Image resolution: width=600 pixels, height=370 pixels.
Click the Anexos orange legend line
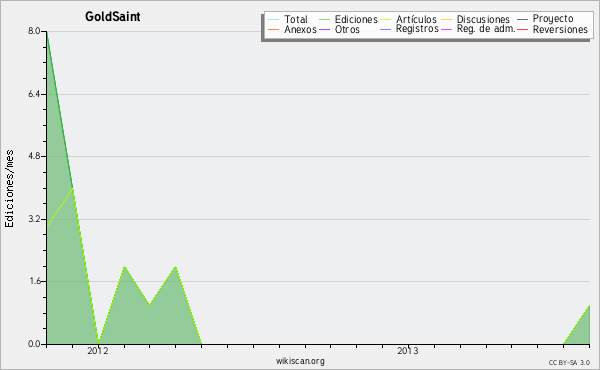(x=274, y=29)
